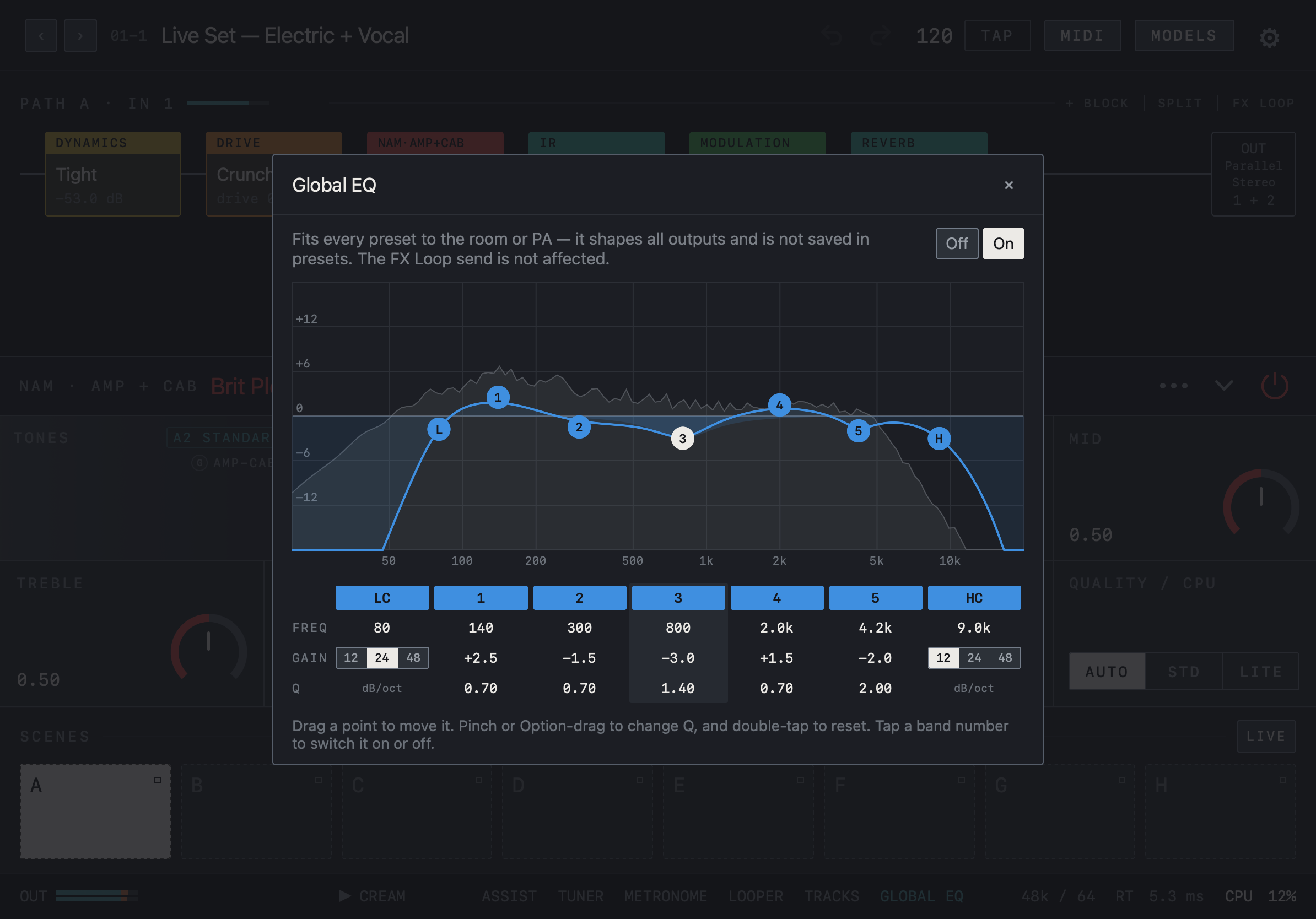Toggle band 3 header on or off

point(677,598)
